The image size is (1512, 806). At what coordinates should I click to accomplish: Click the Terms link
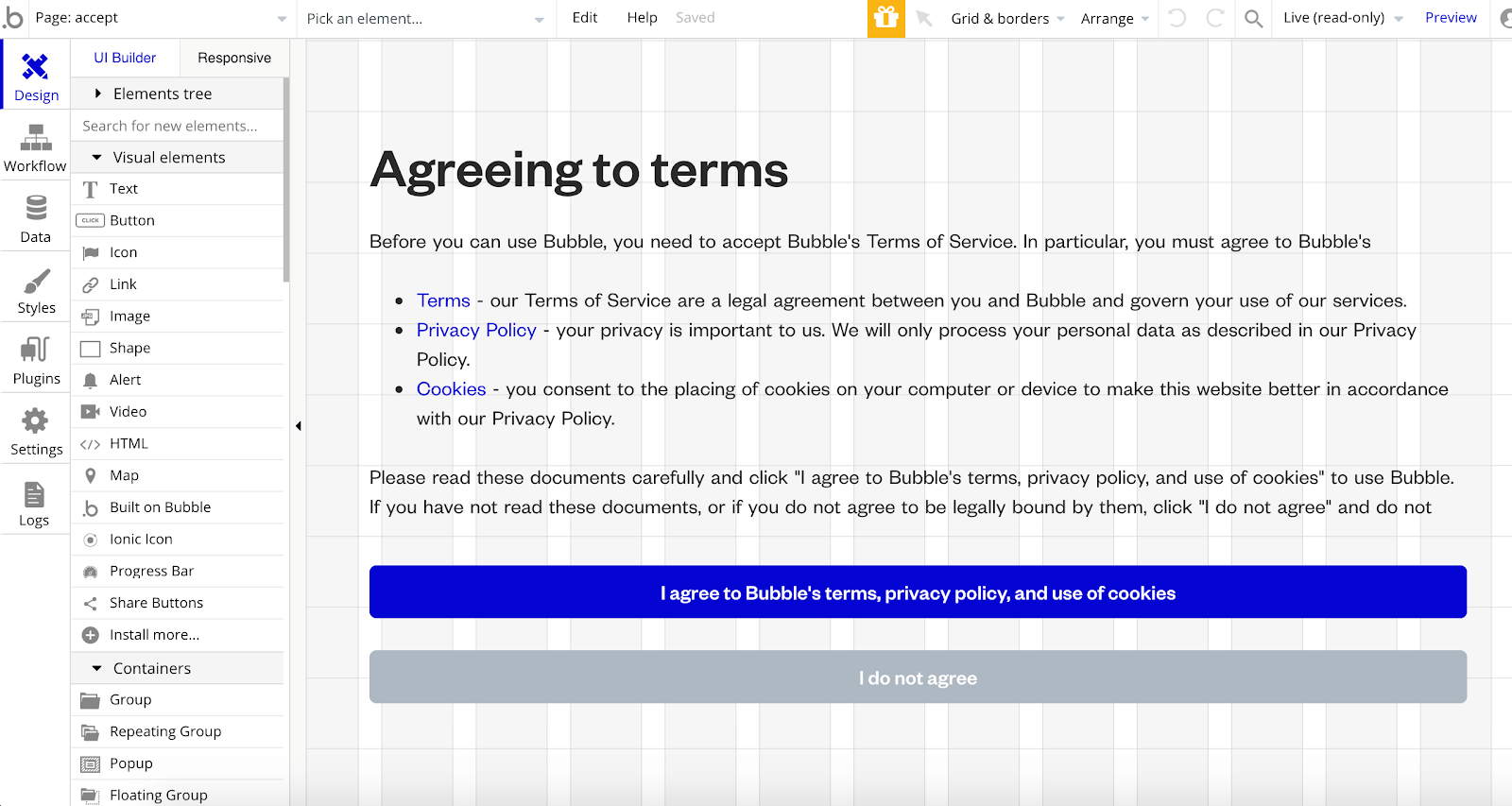[x=443, y=300]
